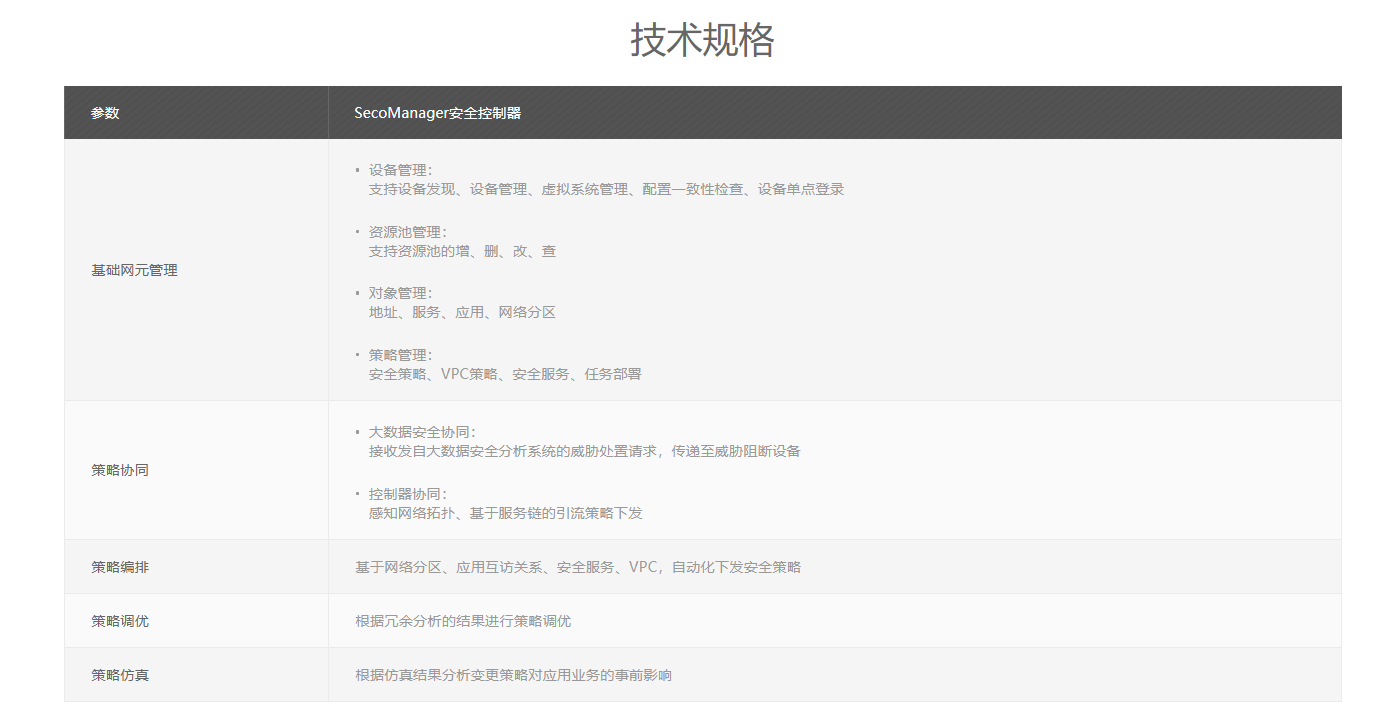1380x718 pixels.
Task: Click the 参数 column header
Action: pos(105,113)
